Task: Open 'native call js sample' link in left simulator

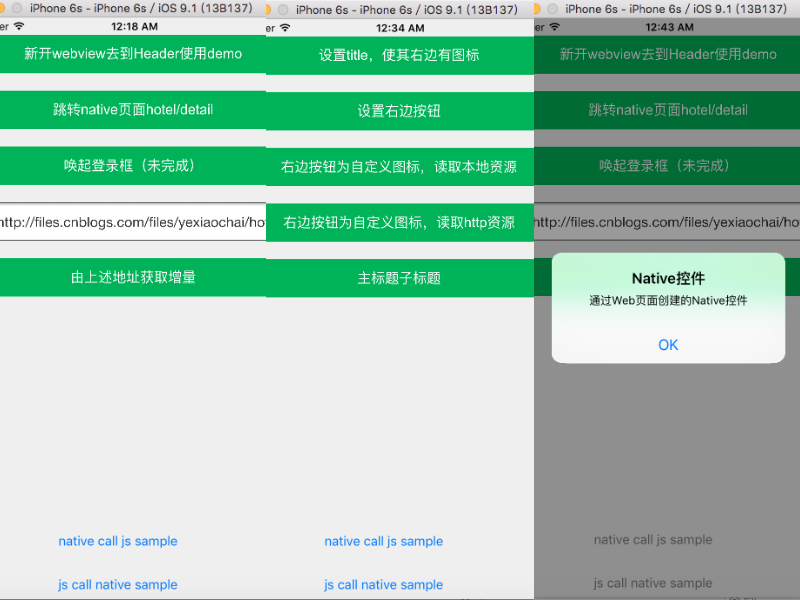Action: coord(118,541)
